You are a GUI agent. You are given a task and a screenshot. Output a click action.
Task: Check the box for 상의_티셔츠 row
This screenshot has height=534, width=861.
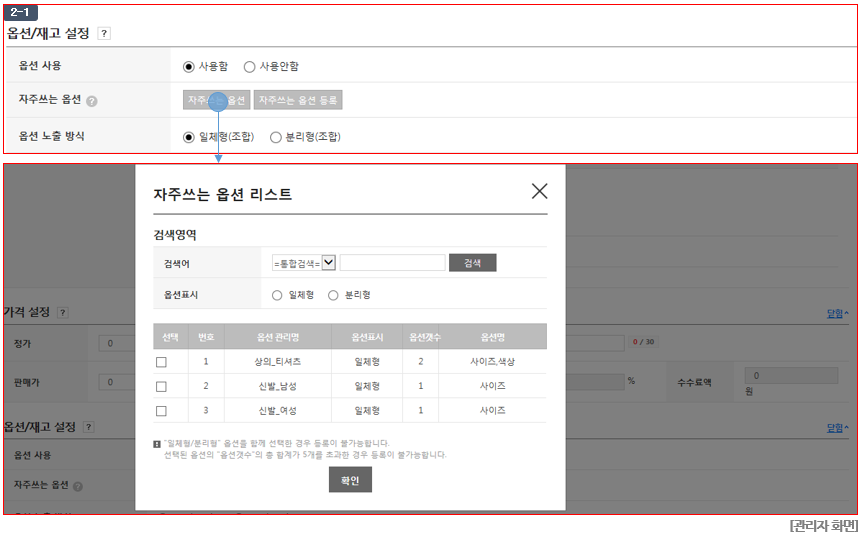click(161, 362)
